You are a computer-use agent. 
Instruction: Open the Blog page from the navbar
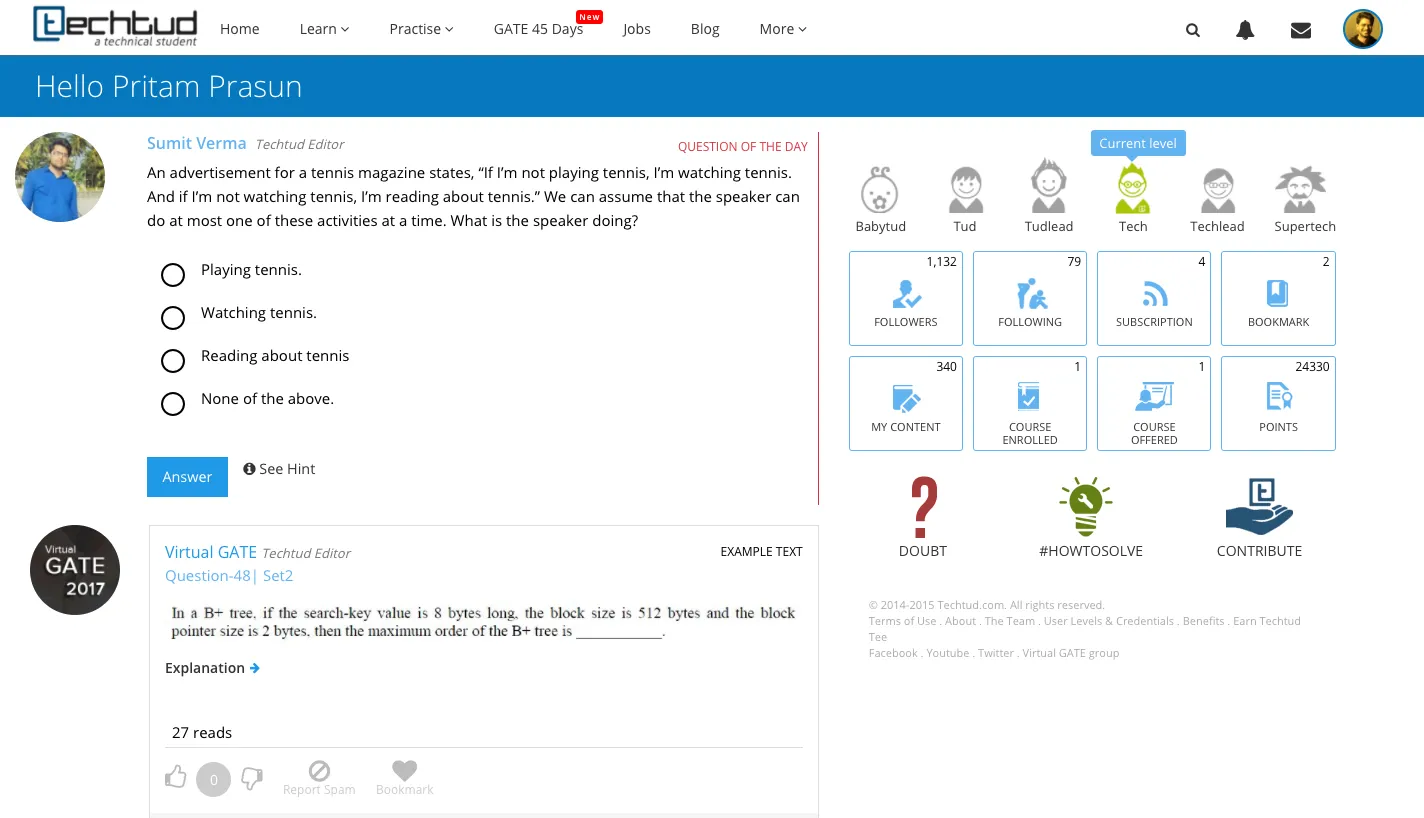[x=704, y=28]
